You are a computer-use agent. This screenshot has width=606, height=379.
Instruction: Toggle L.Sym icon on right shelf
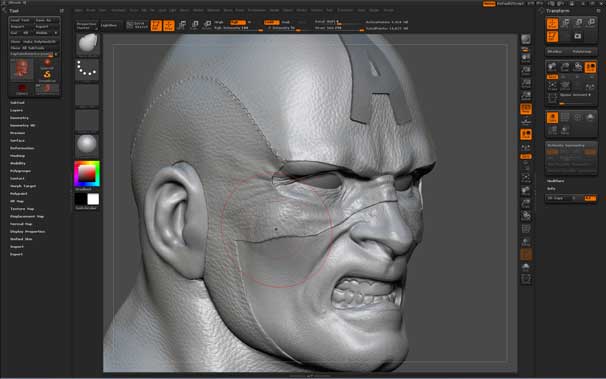point(526,148)
